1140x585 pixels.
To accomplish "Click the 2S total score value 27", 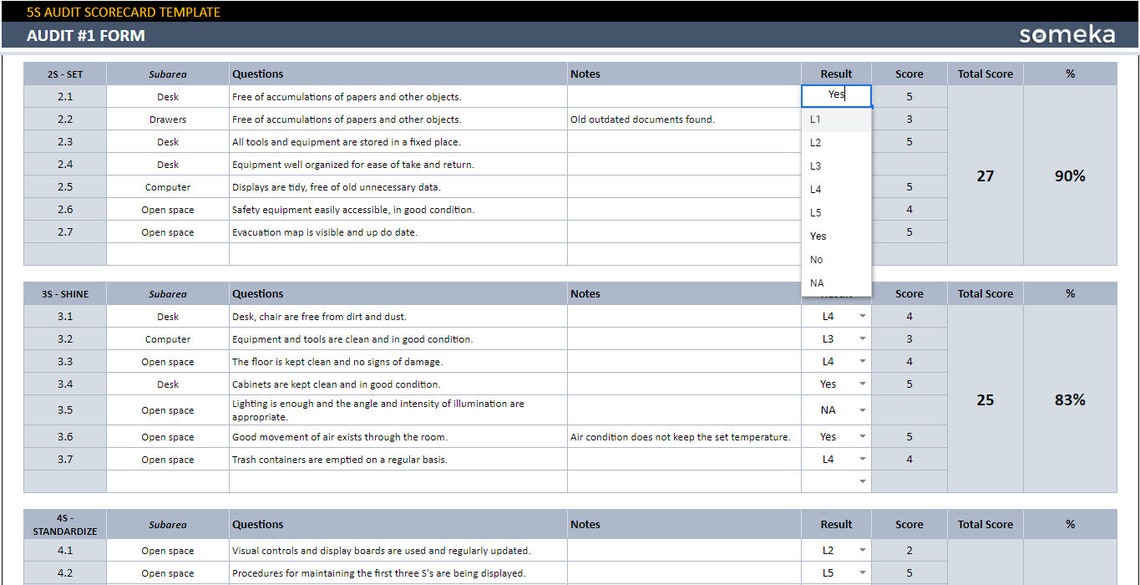I will point(985,176).
